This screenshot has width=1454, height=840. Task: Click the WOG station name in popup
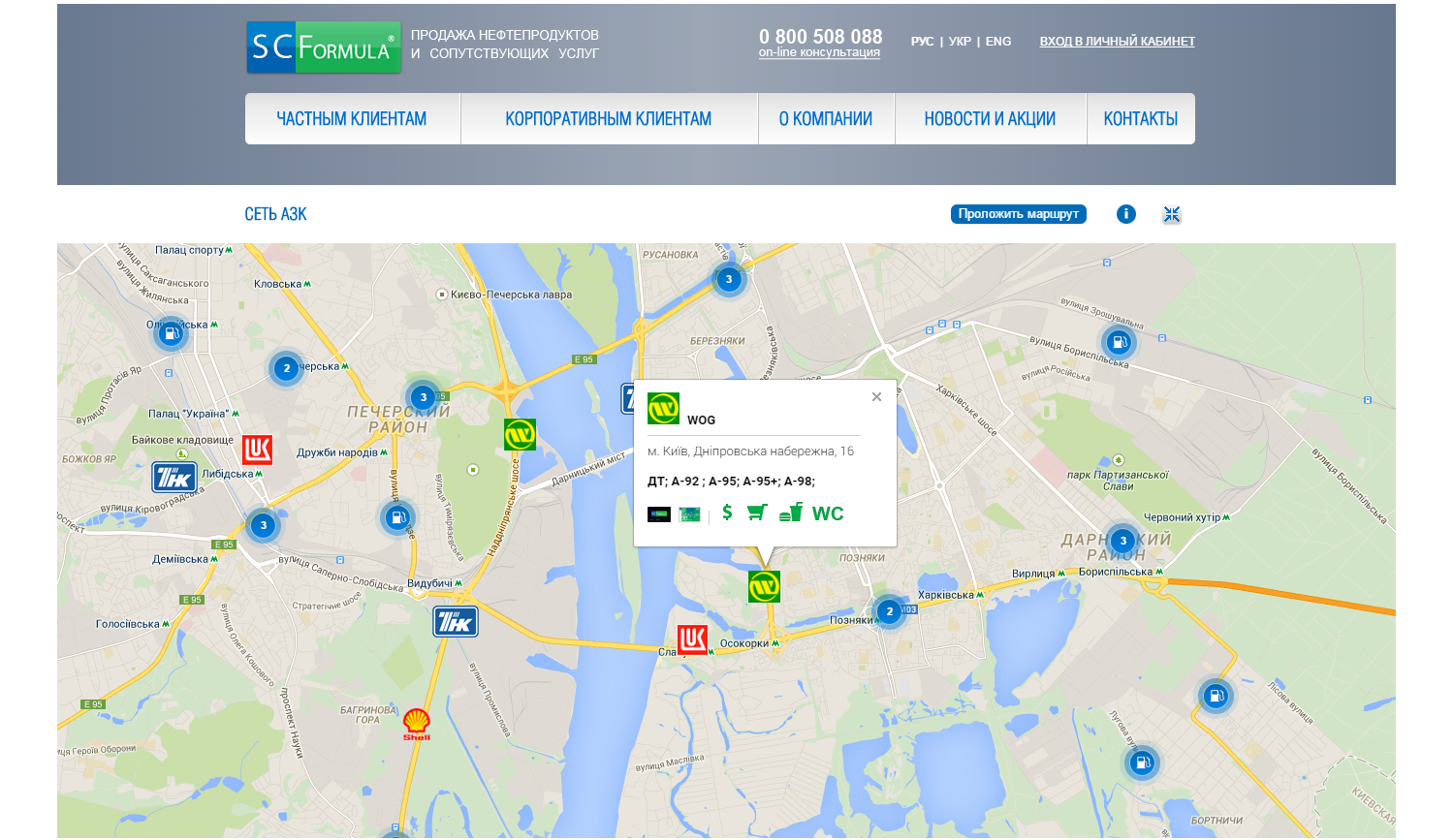click(x=701, y=420)
